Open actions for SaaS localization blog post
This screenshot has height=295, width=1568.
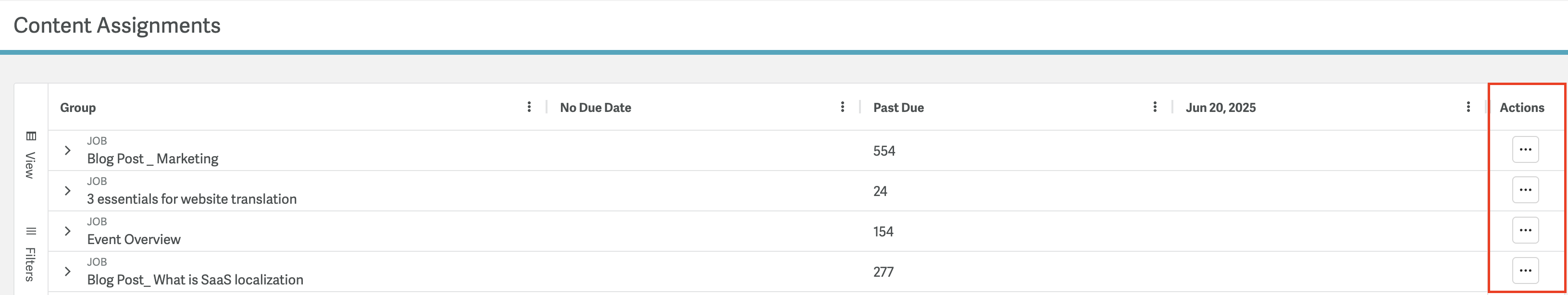1525,270
